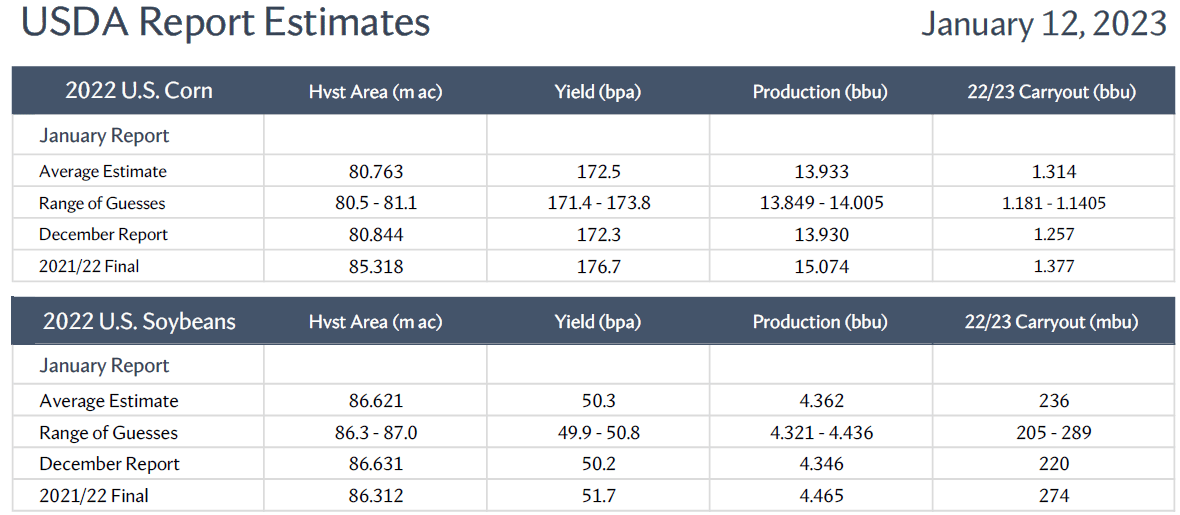Select corn carryout average 1.314 cell

point(1054,172)
